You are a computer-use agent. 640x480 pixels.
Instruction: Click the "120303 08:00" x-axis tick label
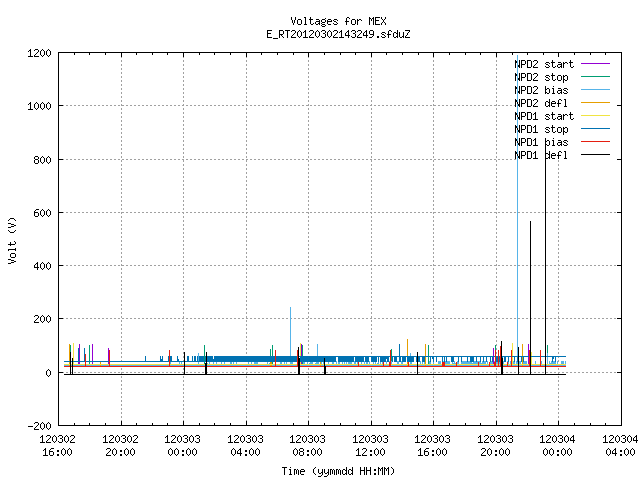coord(307,446)
